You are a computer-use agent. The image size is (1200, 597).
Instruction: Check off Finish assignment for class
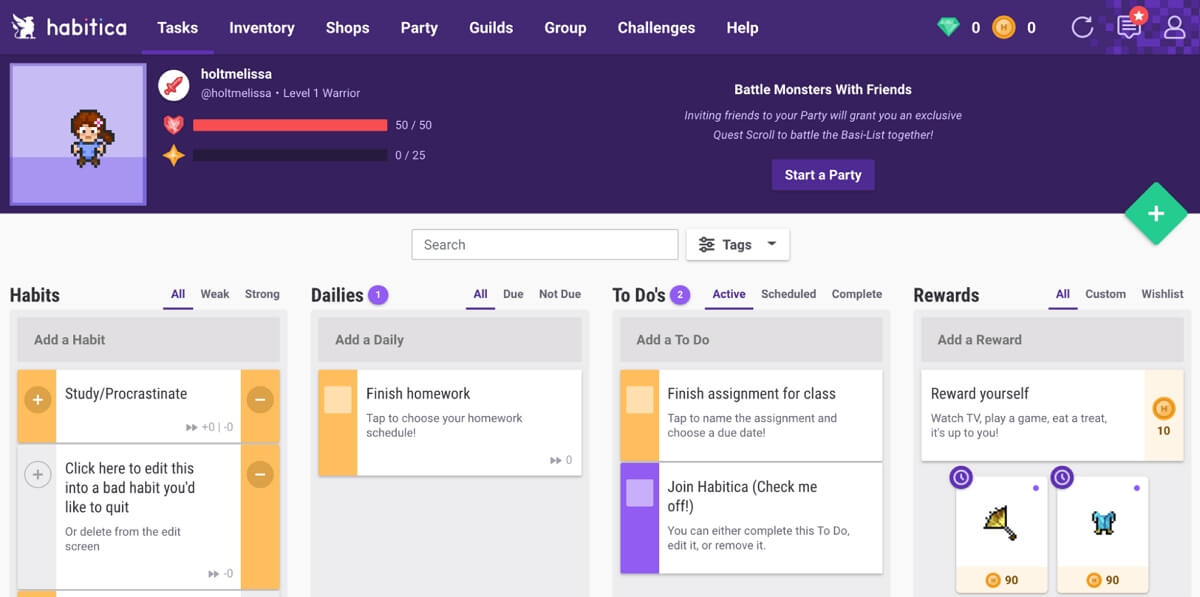pos(640,400)
